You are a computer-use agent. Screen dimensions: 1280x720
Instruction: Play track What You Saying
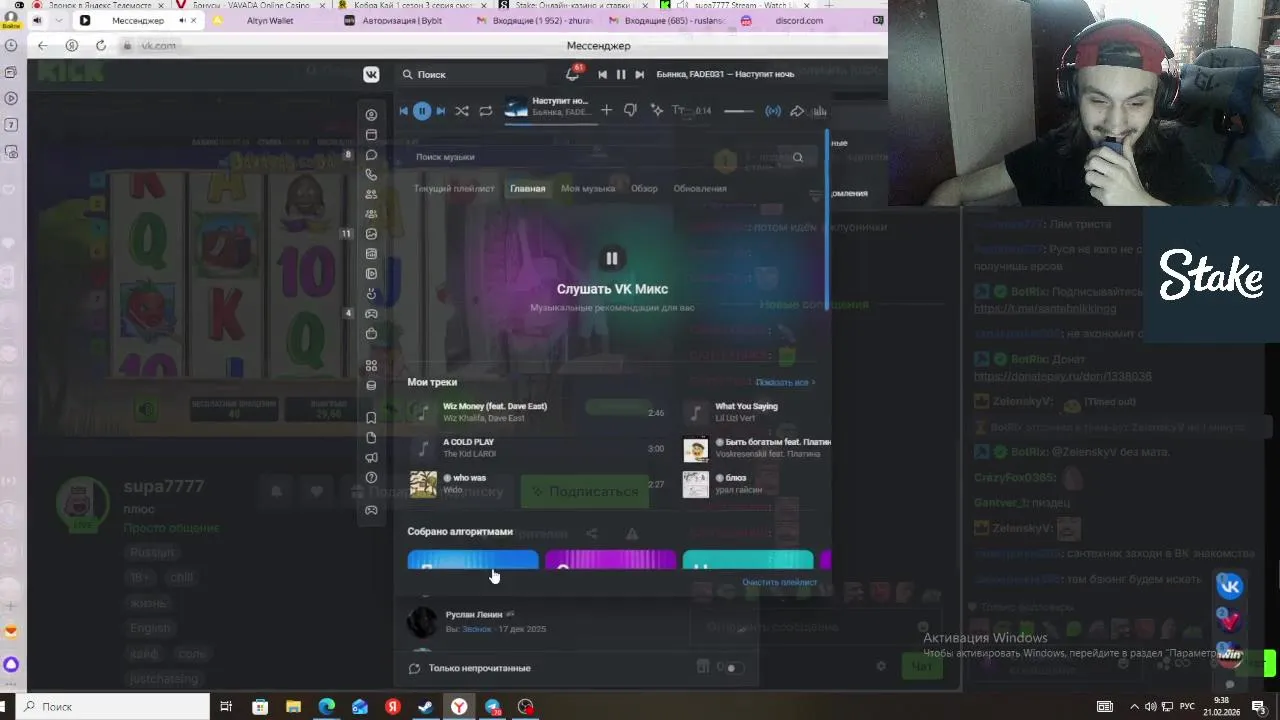tap(756, 412)
